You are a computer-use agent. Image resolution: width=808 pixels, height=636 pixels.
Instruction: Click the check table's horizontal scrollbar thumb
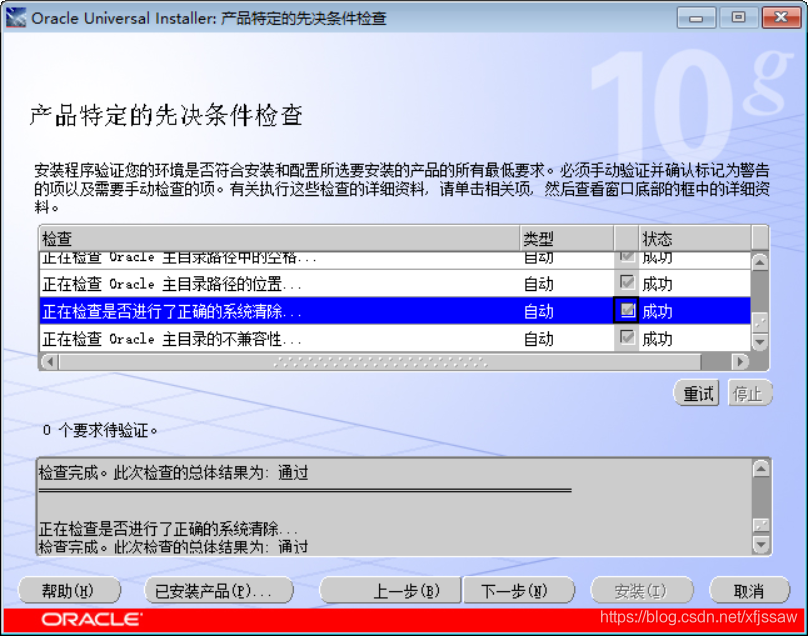click(x=380, y=362)
